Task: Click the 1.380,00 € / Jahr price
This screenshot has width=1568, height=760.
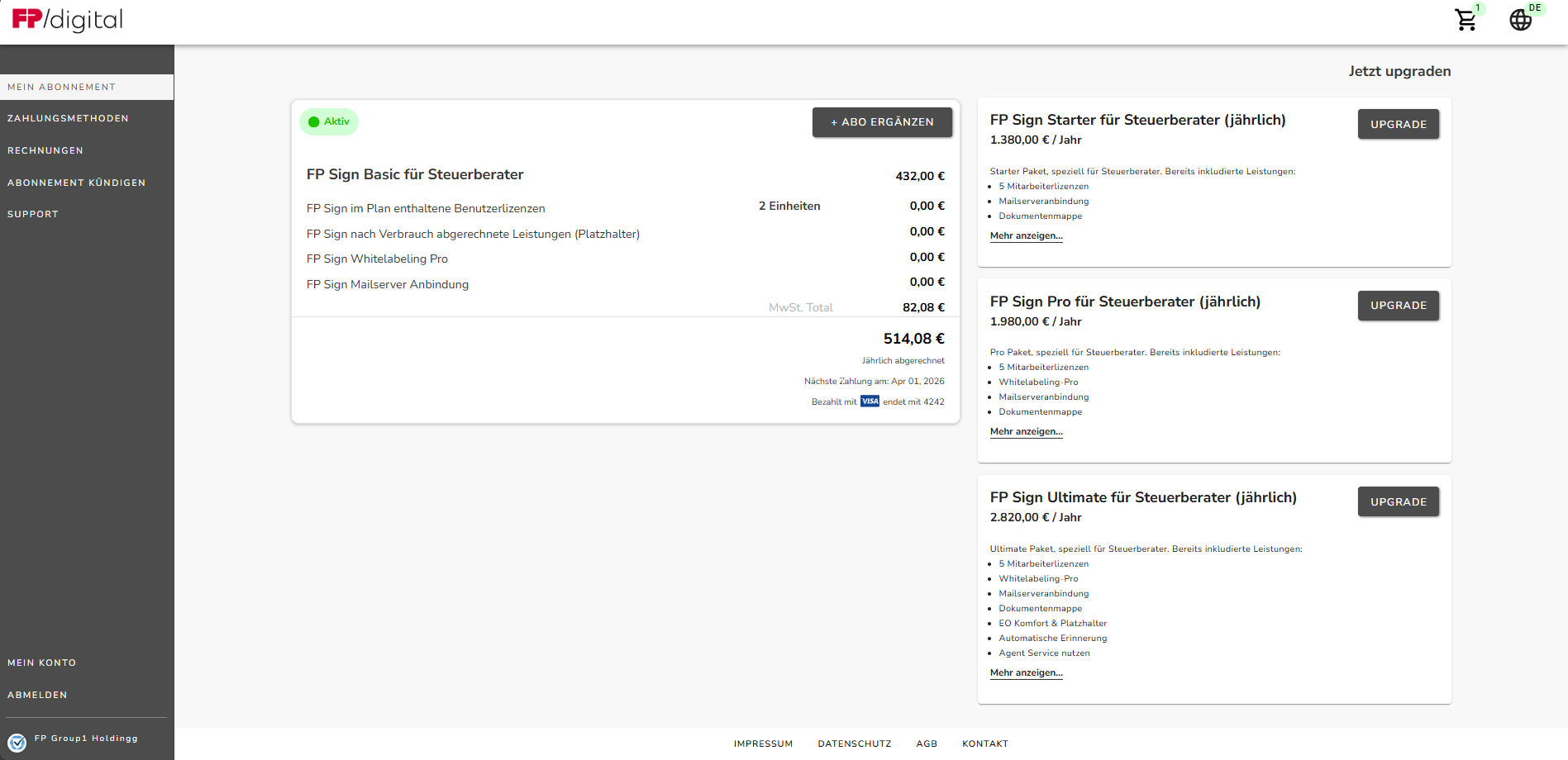Action: (1036, 140)
